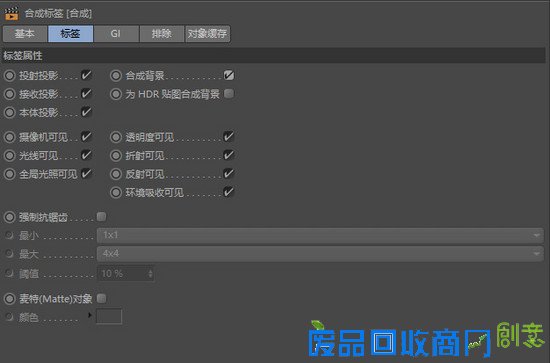This screenshot has width=550, height=363.
Task: Toggle the 反射可见 checkbox
Action: pos(229,174)
